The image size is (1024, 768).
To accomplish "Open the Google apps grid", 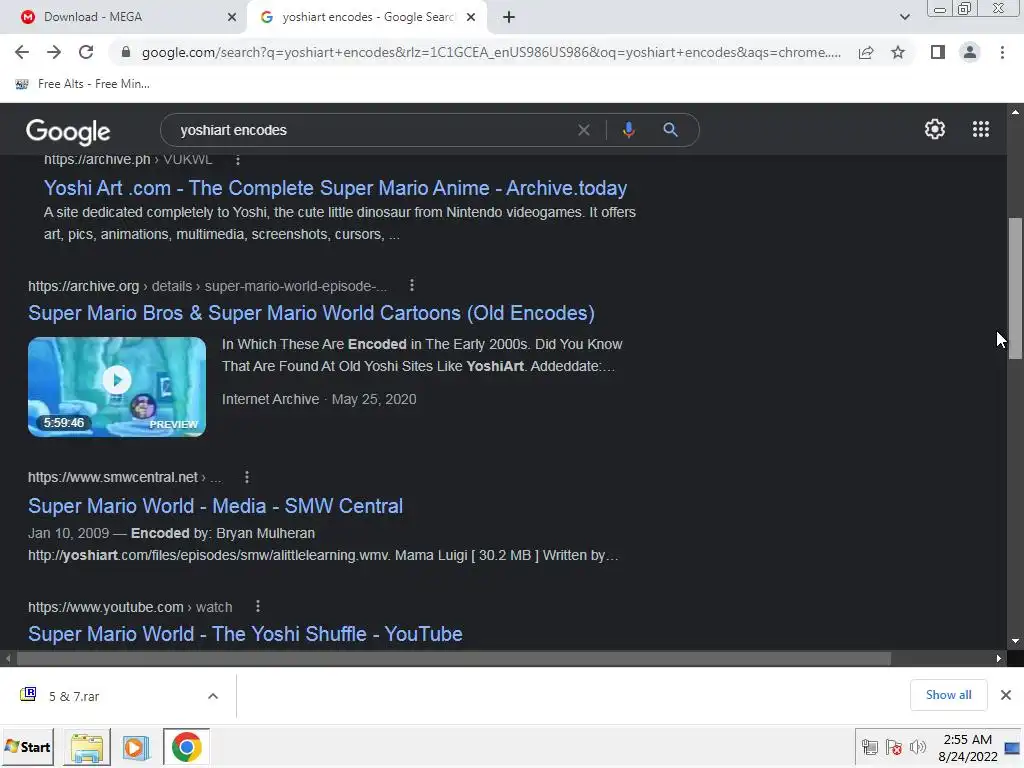I will [981, 129].
